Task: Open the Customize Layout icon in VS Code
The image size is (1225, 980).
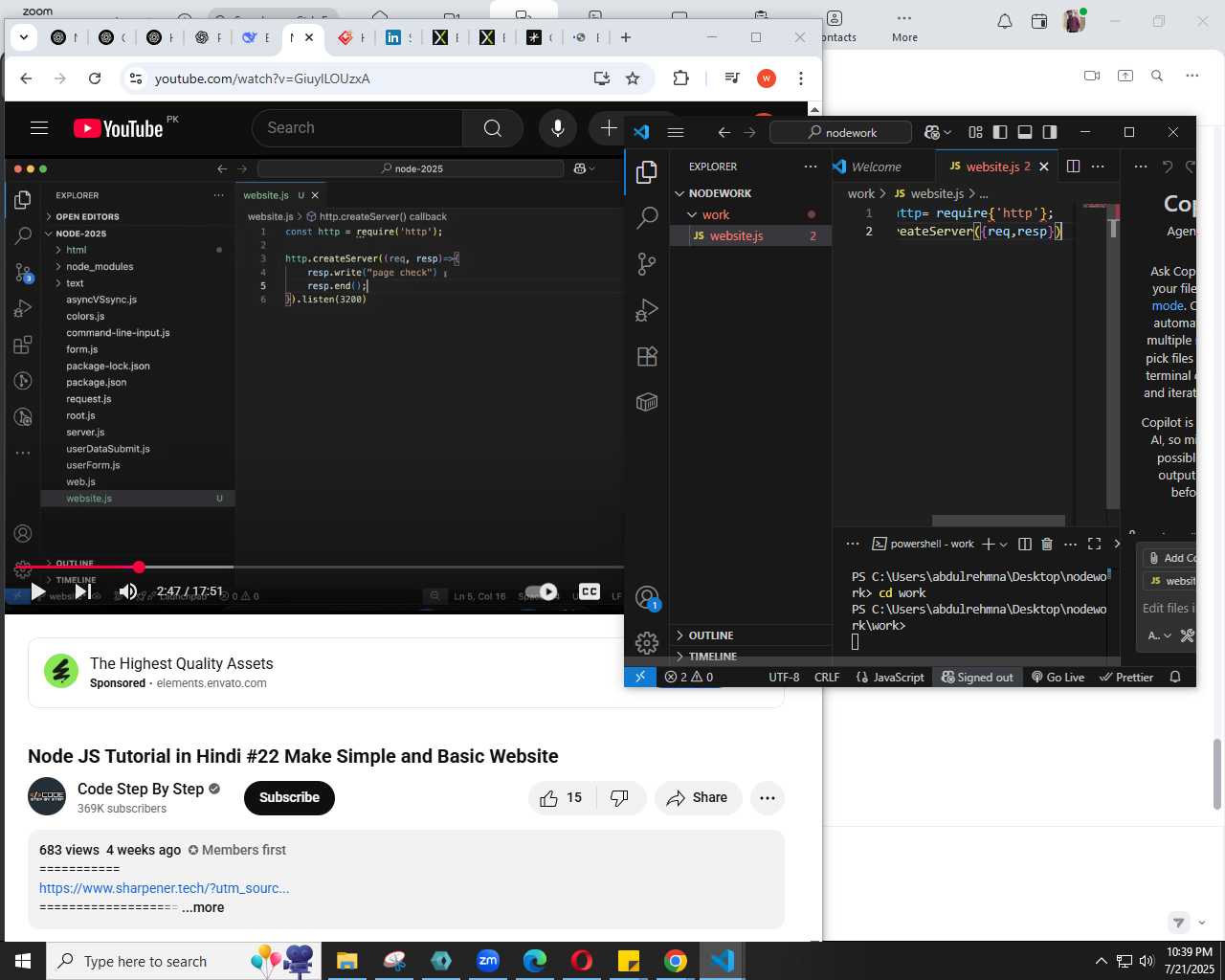Action: [x=975, y=132]
